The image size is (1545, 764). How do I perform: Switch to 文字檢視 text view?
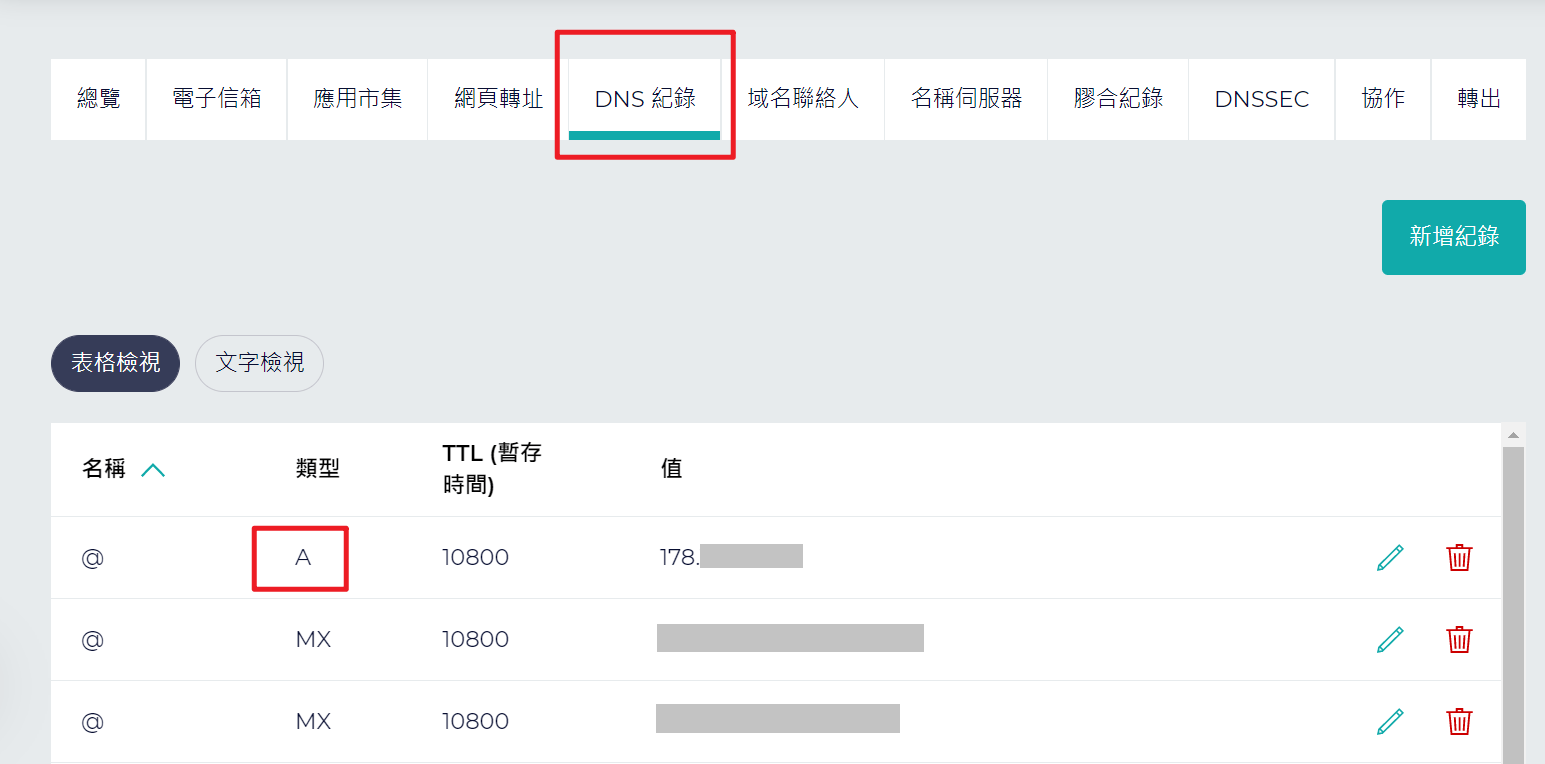point(259,363)
